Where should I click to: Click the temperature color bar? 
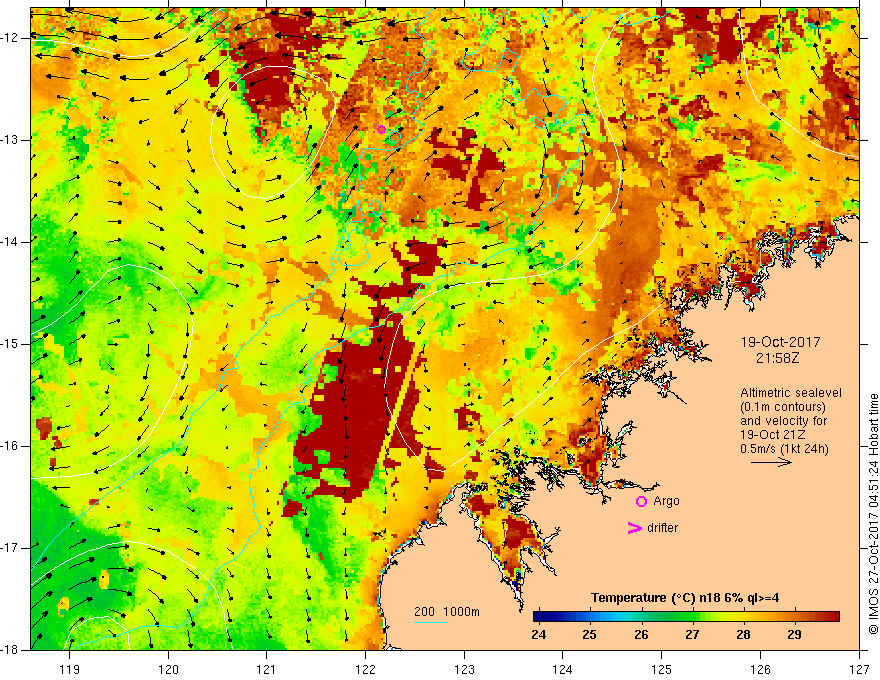686,617
